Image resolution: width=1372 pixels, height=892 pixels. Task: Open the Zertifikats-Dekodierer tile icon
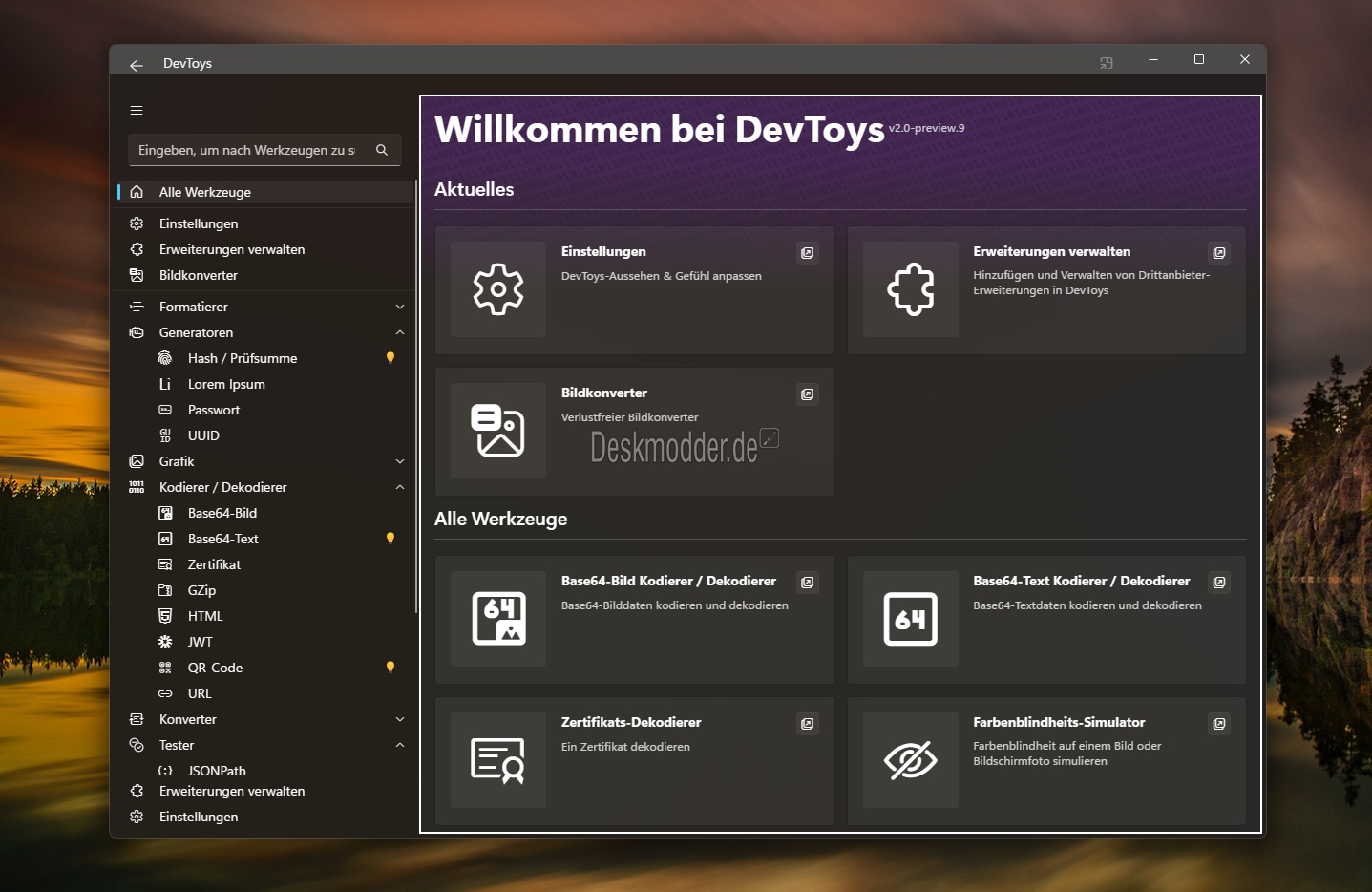click(498, 760)
